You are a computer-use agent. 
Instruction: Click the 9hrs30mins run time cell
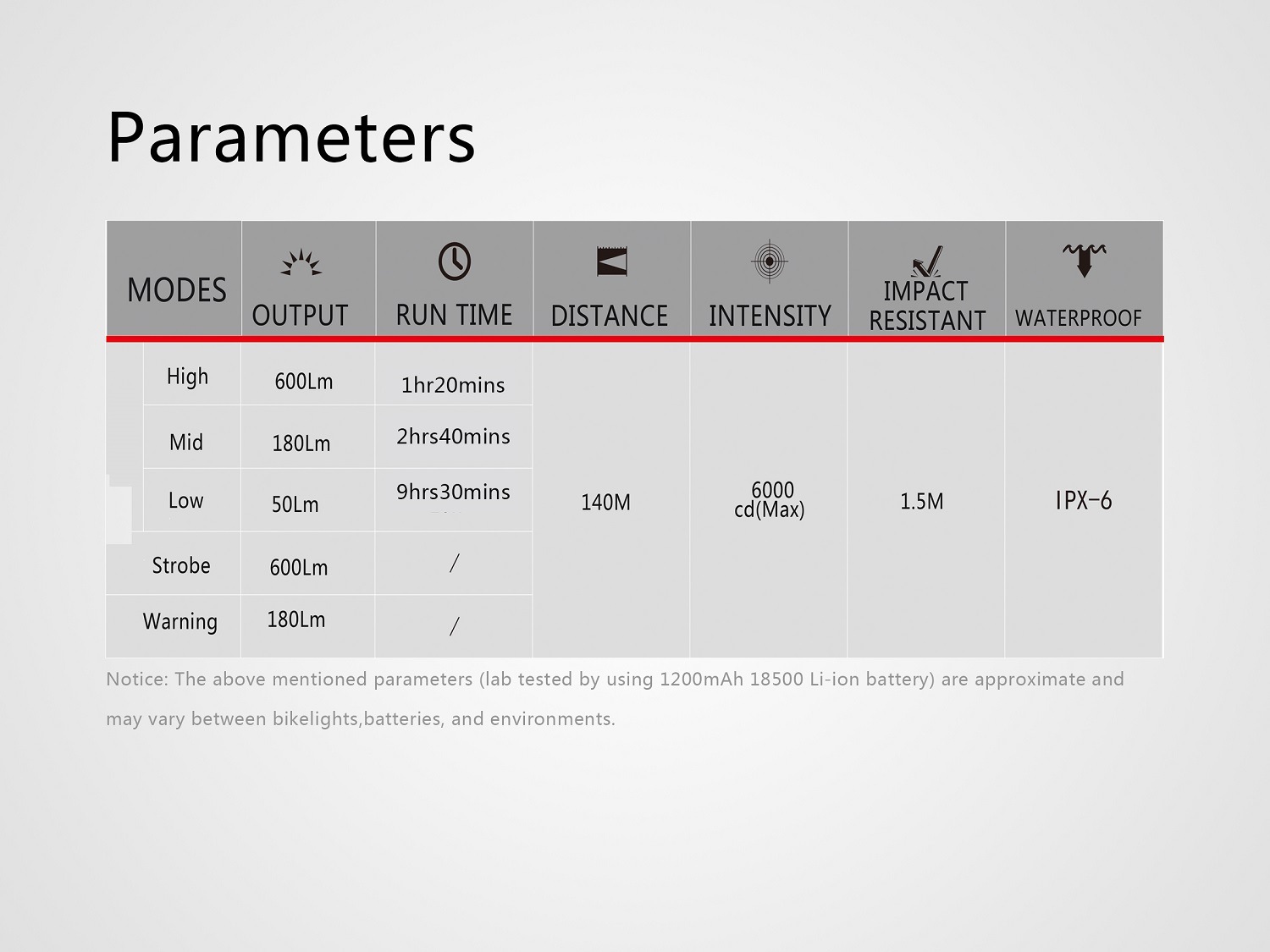click(x=453, y=492)
